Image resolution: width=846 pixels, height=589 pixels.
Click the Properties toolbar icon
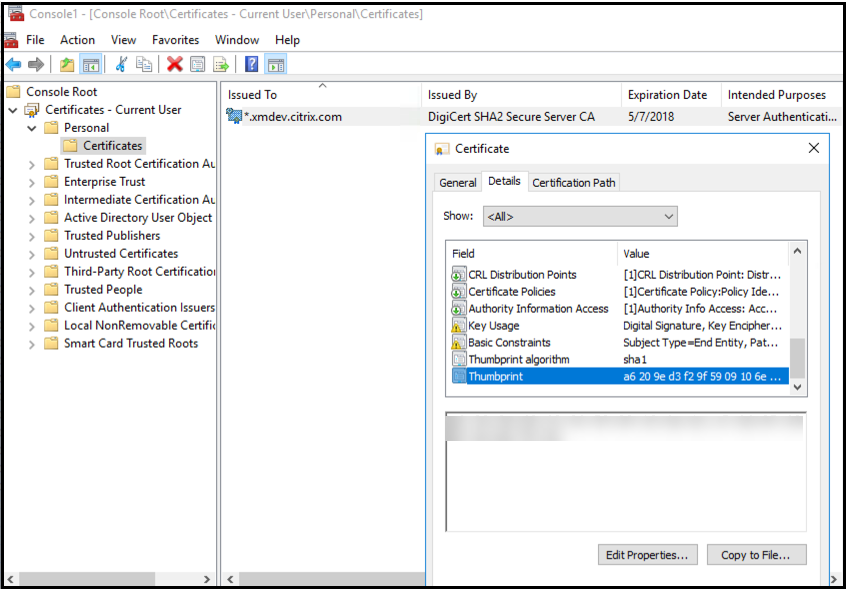click(198, 65)
